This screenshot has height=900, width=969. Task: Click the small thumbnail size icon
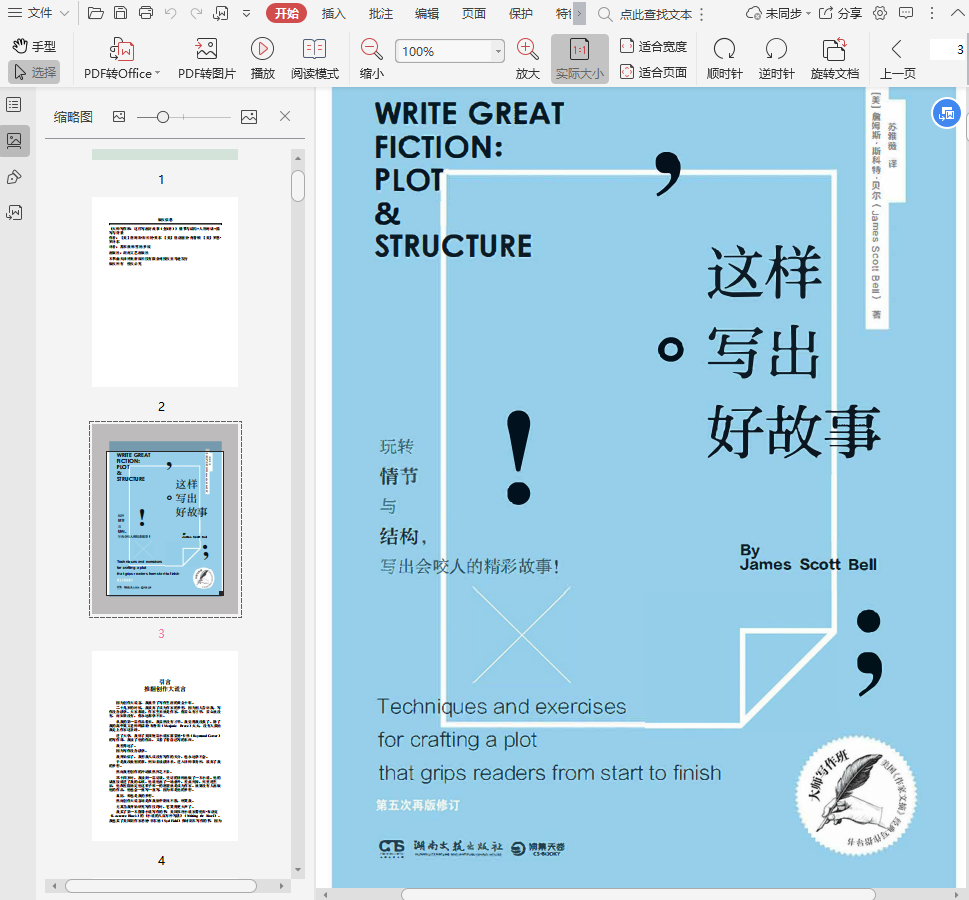(119, 116)
